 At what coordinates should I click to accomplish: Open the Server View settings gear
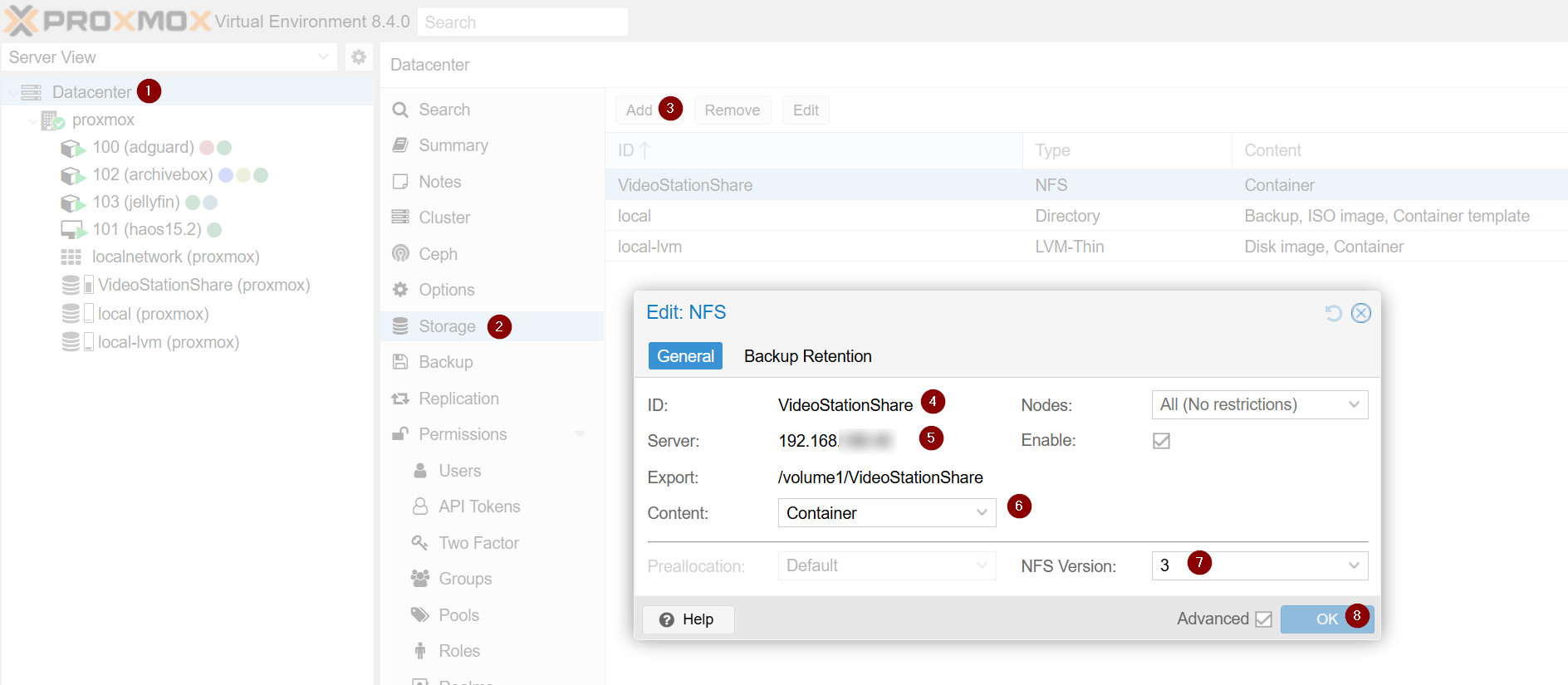(x=359, y=56)
